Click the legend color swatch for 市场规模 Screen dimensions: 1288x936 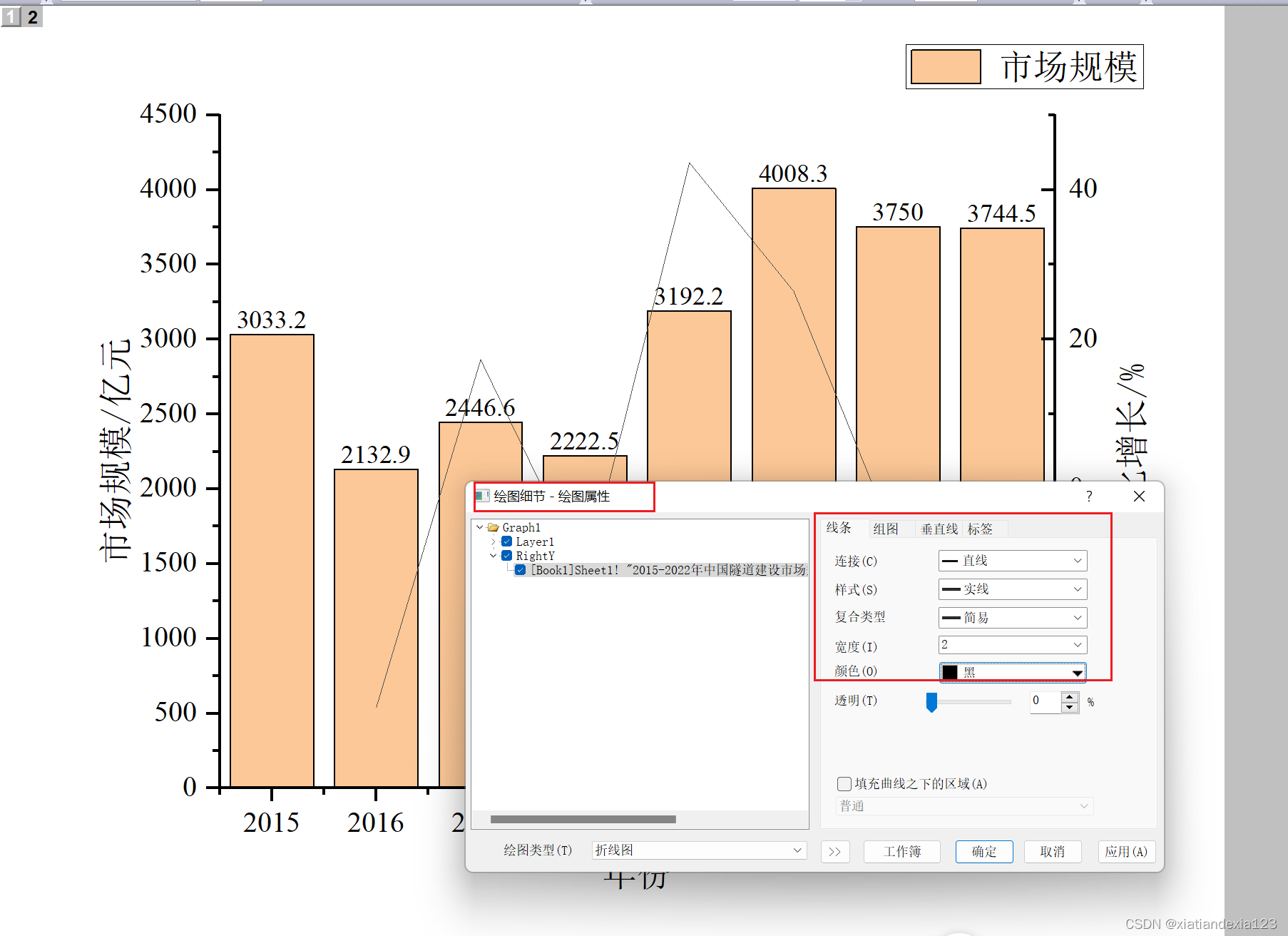946,67
